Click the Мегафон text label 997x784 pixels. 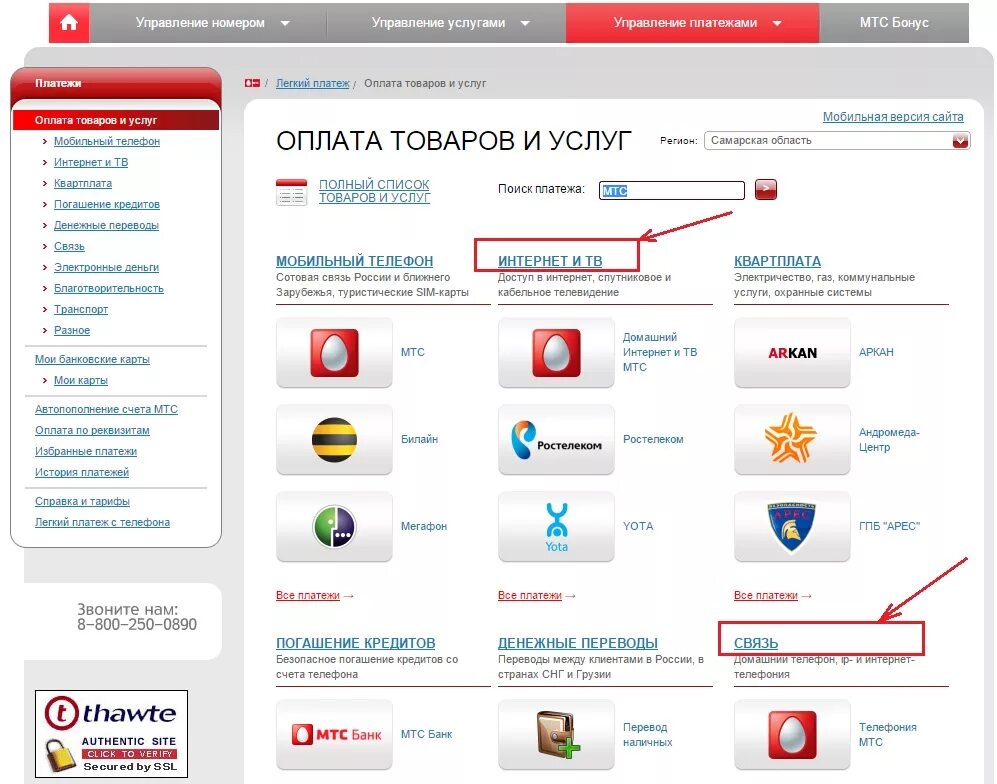pos(423,526)
